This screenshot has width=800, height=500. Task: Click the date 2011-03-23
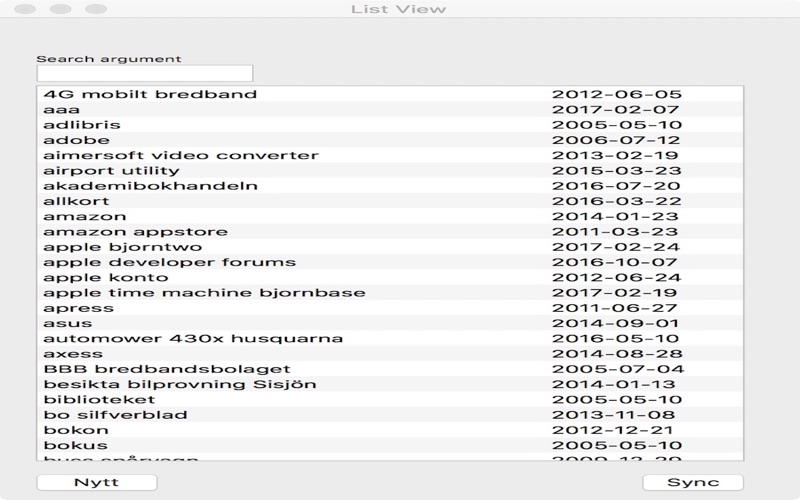click(615, 232)
